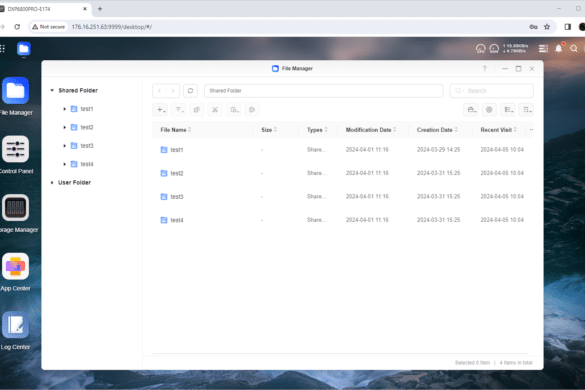Open the view mode dropdown in toolbar
585x390 pixels.
tap(508, 110)
